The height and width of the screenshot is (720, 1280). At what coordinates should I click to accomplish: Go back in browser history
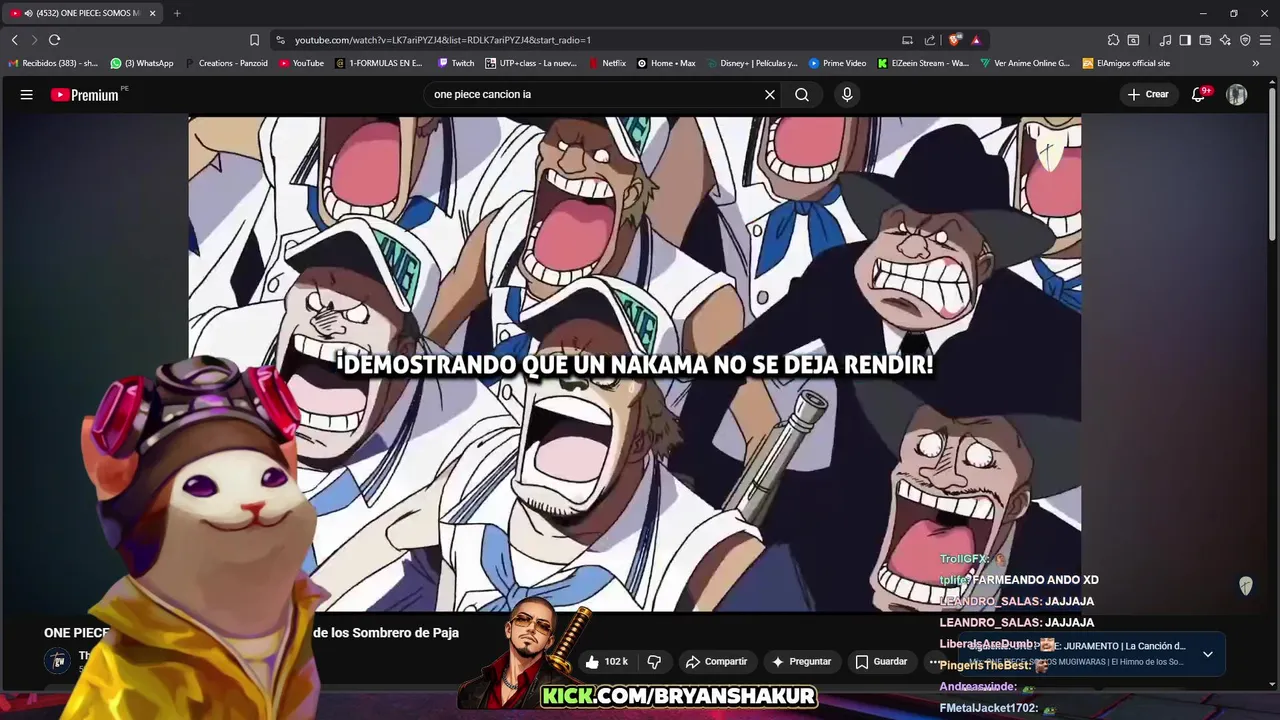pyautogui.click(x=14, y=40)
